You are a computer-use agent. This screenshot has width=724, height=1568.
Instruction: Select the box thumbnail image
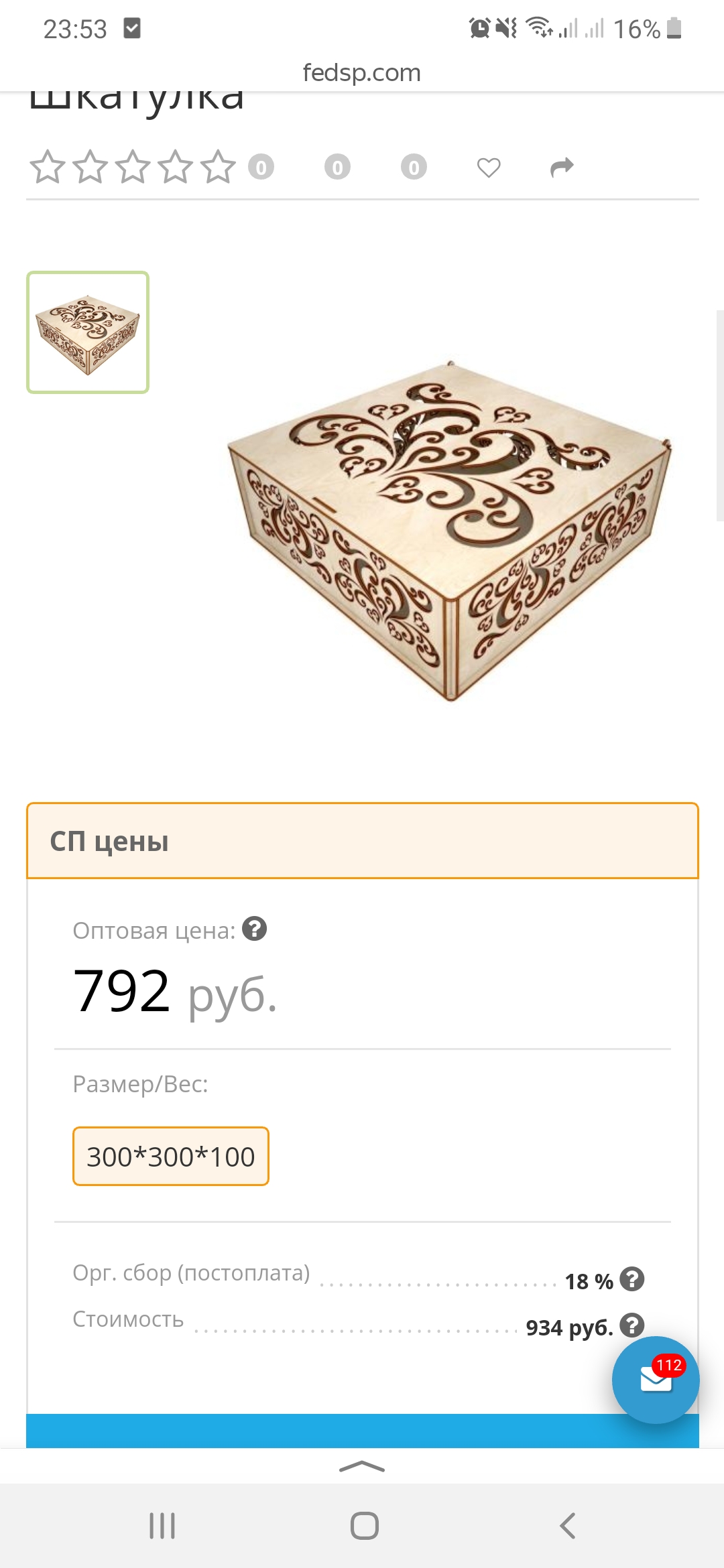pyautogui.click(x=88, y=332)
